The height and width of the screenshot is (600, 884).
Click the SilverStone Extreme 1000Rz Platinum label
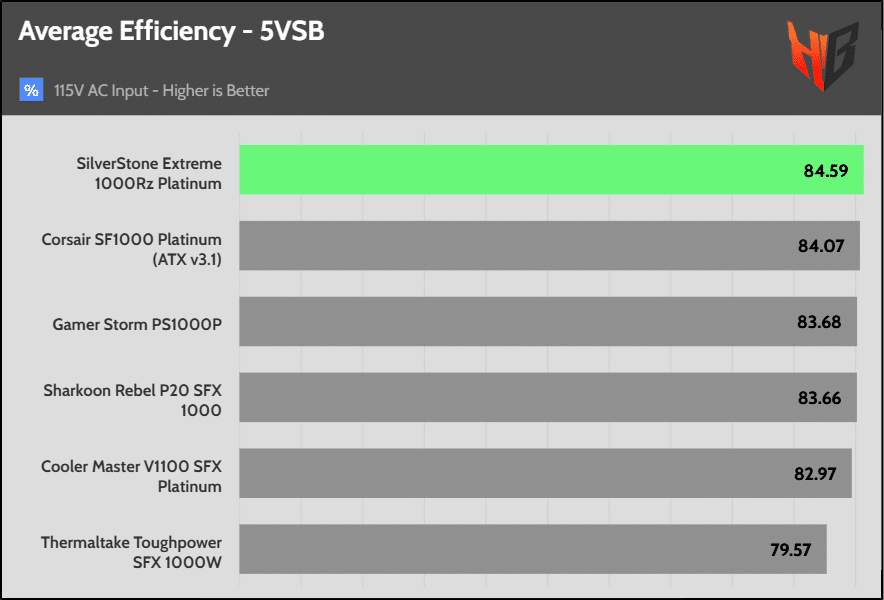coord(149,173)
